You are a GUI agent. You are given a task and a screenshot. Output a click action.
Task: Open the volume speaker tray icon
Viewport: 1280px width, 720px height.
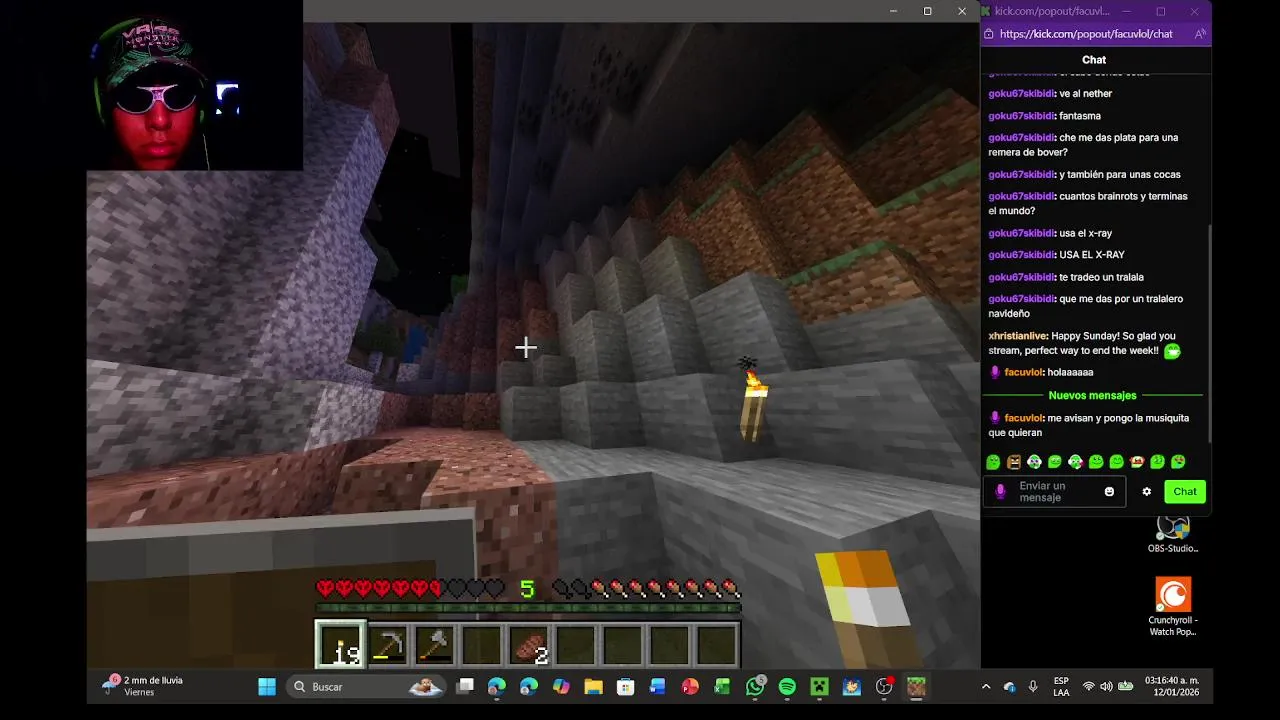pos(1106,687)
